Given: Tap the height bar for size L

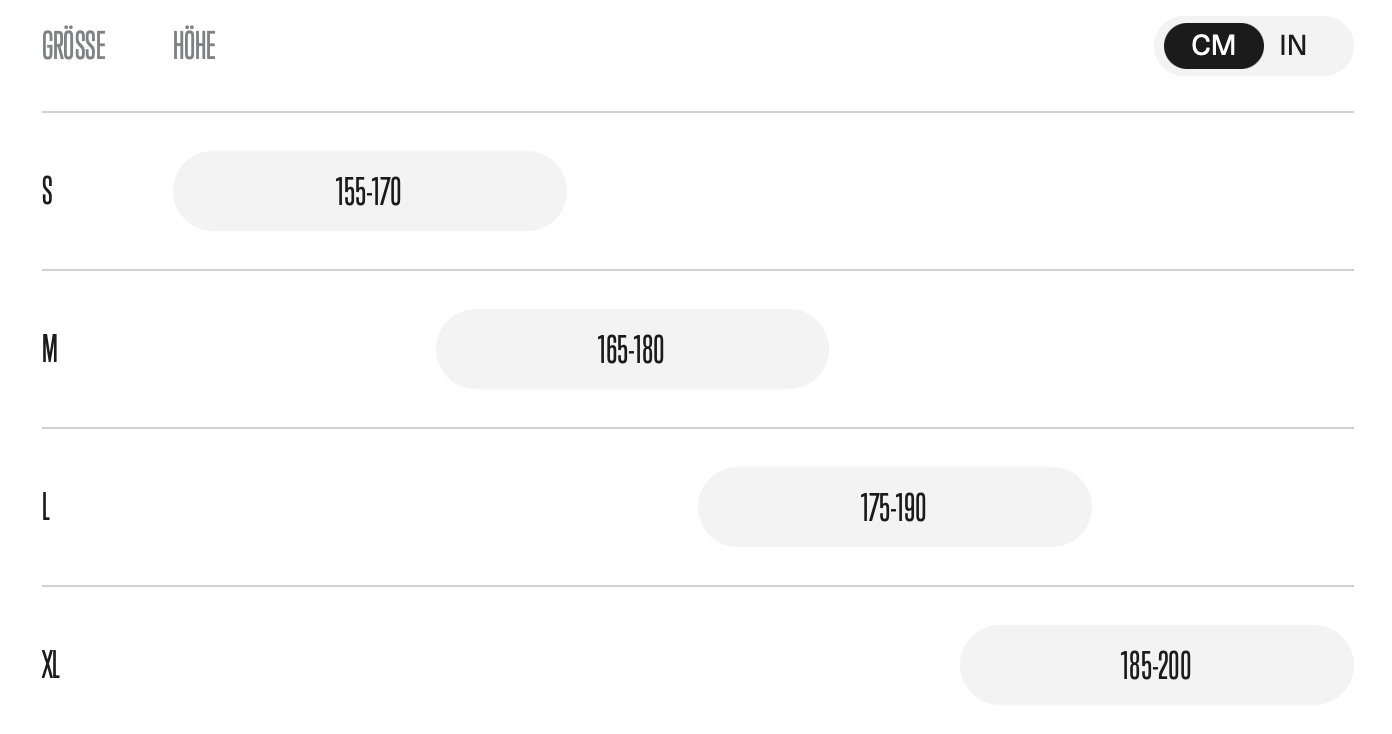Looking at the screenshot, I should coord(895,507).
